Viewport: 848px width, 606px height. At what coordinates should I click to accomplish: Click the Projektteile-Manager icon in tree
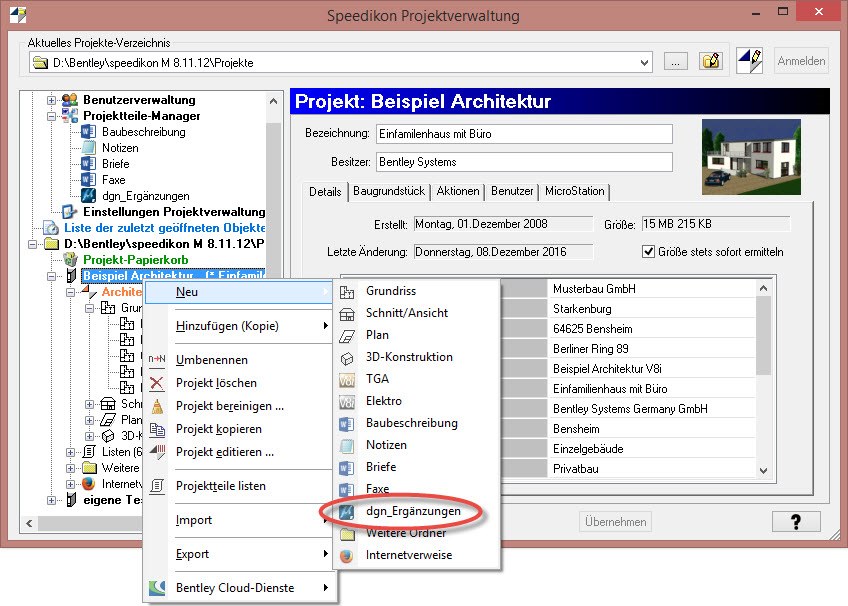pos(70,116)
